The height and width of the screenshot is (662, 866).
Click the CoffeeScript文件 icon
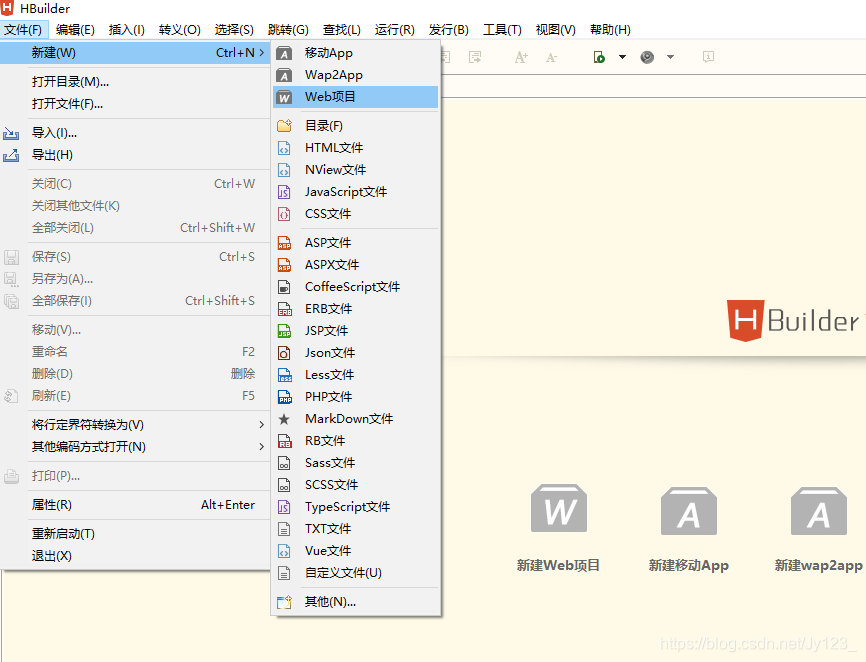284,287
